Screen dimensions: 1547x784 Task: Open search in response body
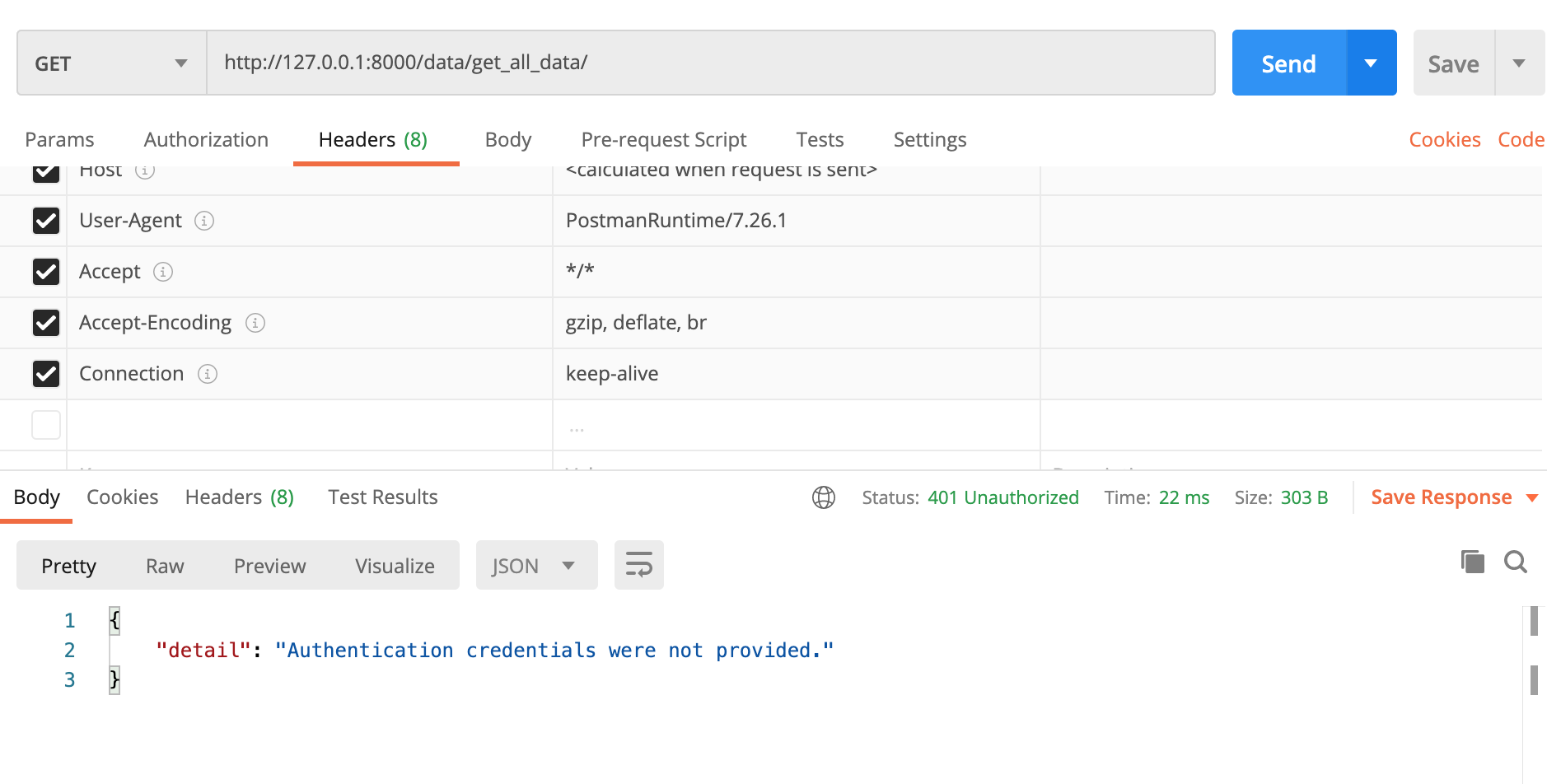1515,562
